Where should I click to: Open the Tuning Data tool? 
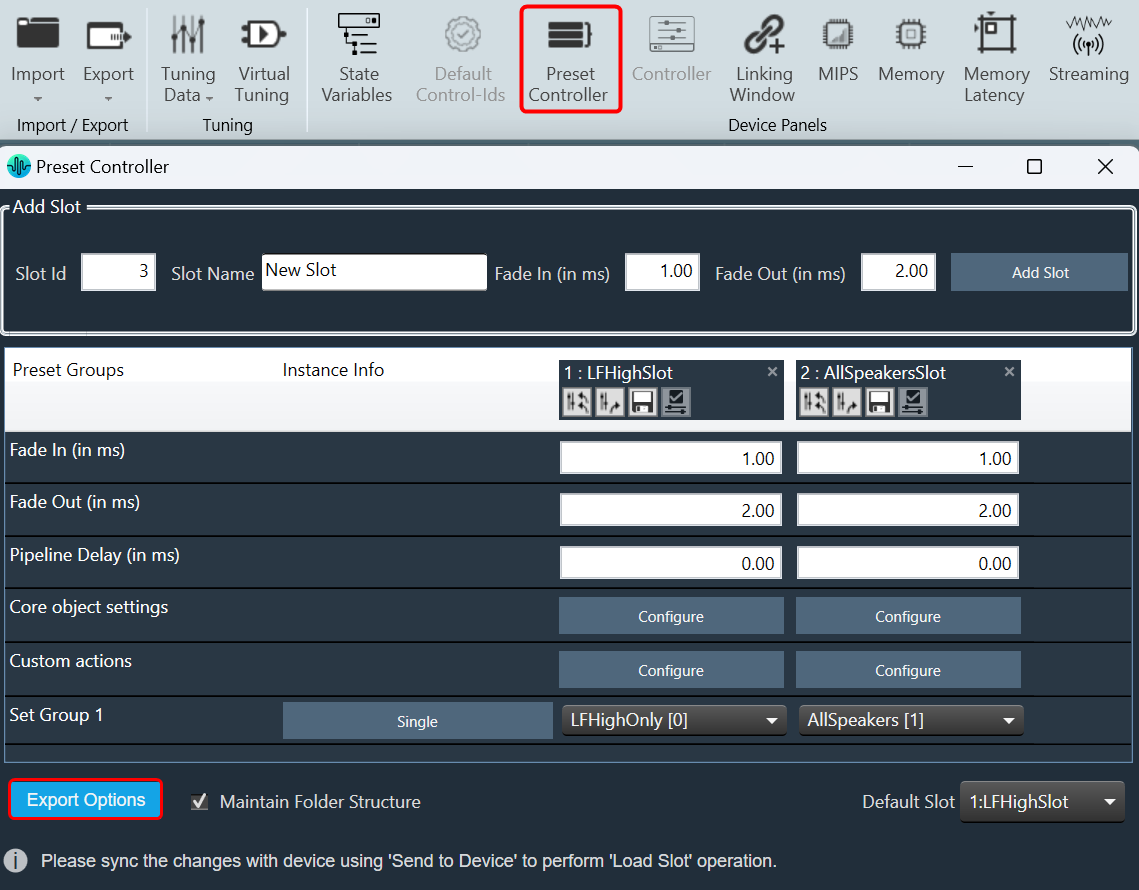[187, 58]
